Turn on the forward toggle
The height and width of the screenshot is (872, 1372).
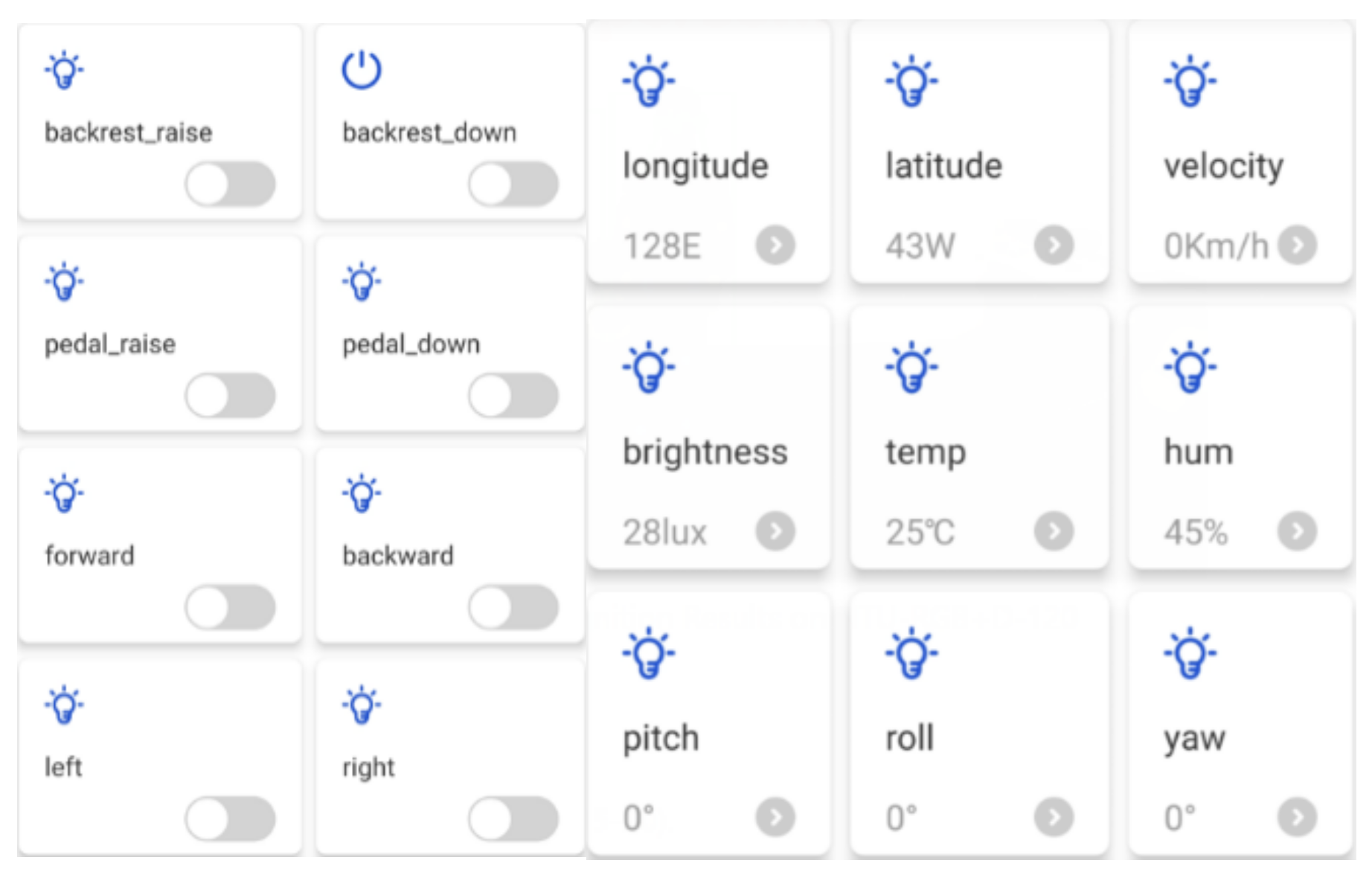(231, 607)
